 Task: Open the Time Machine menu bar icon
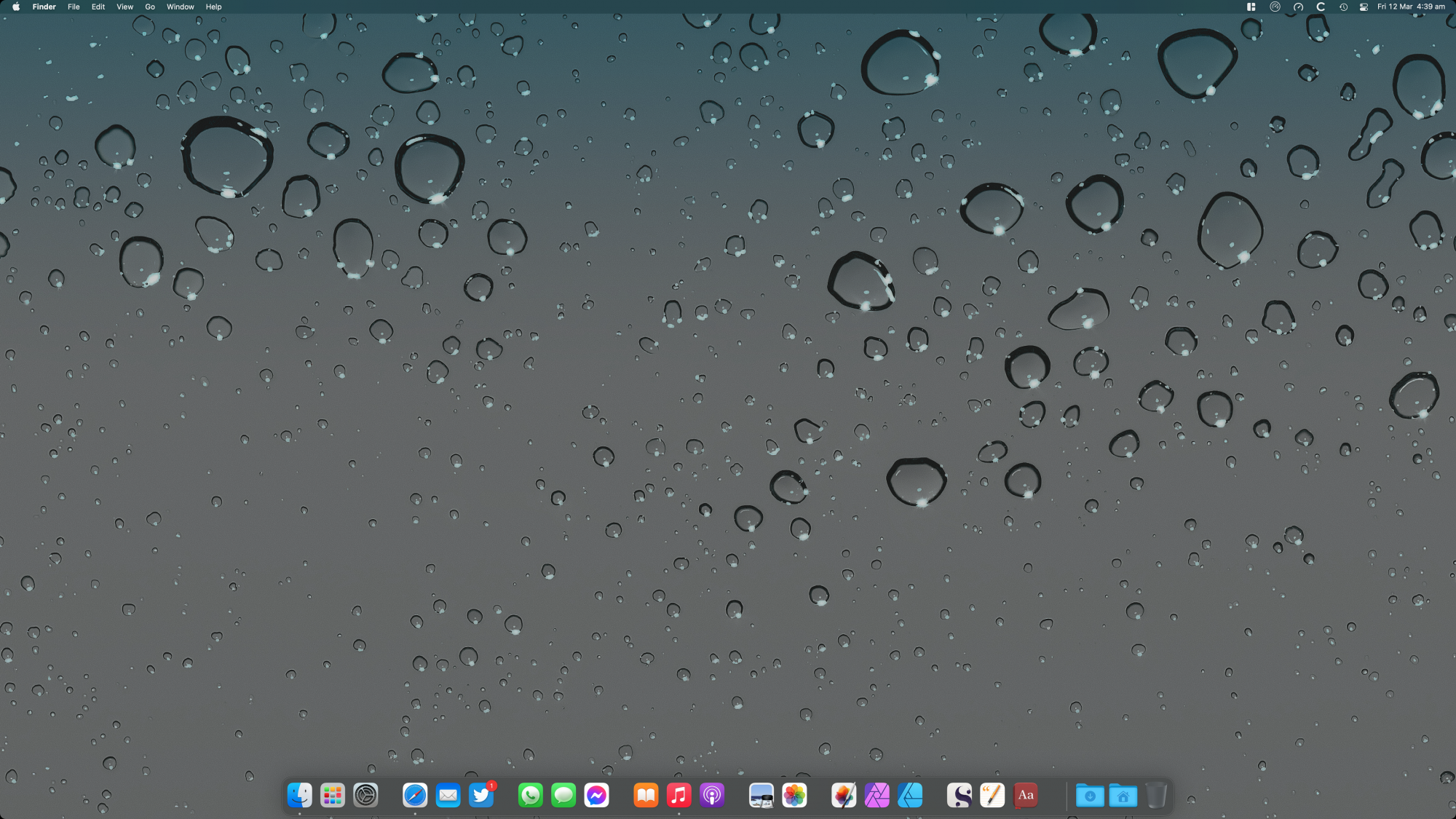[x=1343, y=7]
